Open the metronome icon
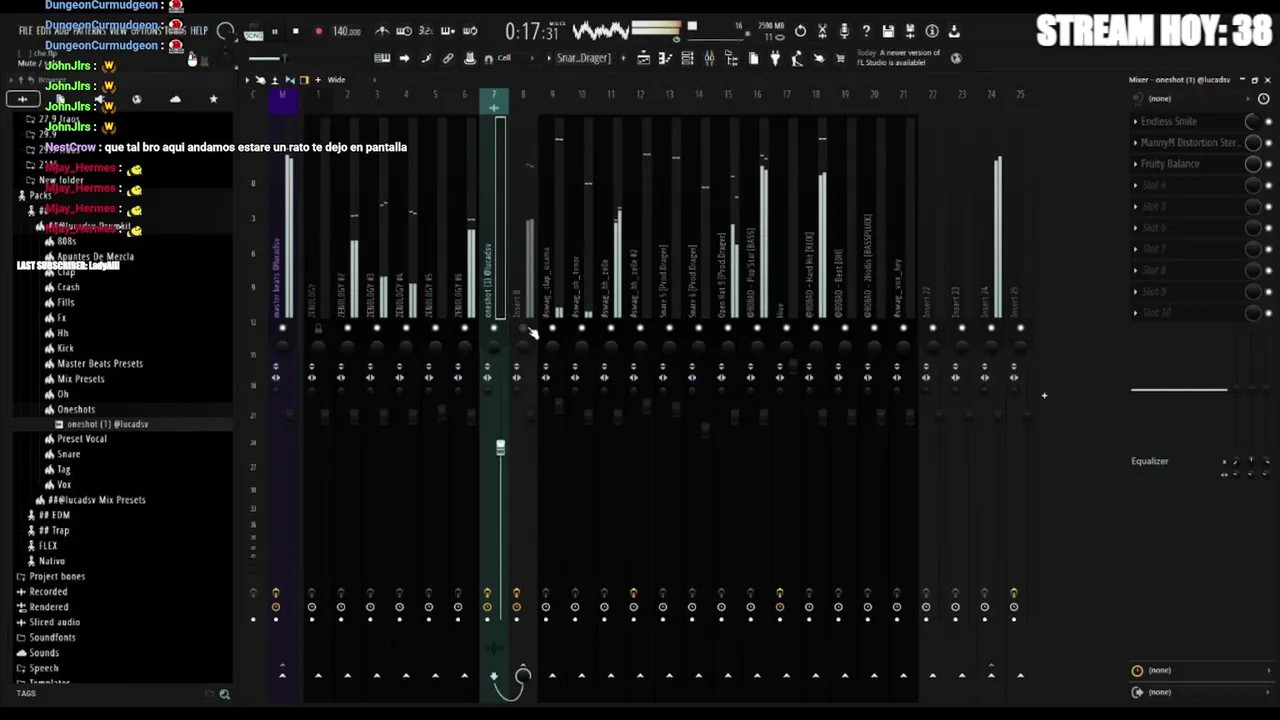The image size is (1280, 720). (382, 32)
